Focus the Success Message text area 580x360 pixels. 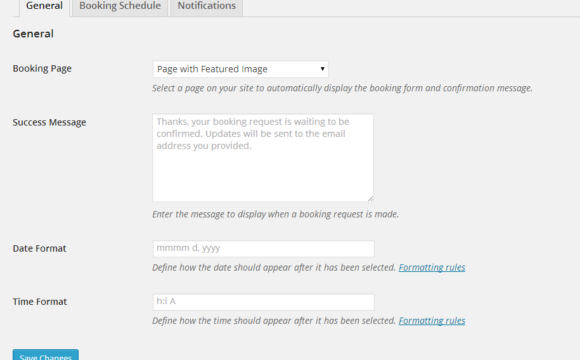pyautogui.click(x=263, y=158)
